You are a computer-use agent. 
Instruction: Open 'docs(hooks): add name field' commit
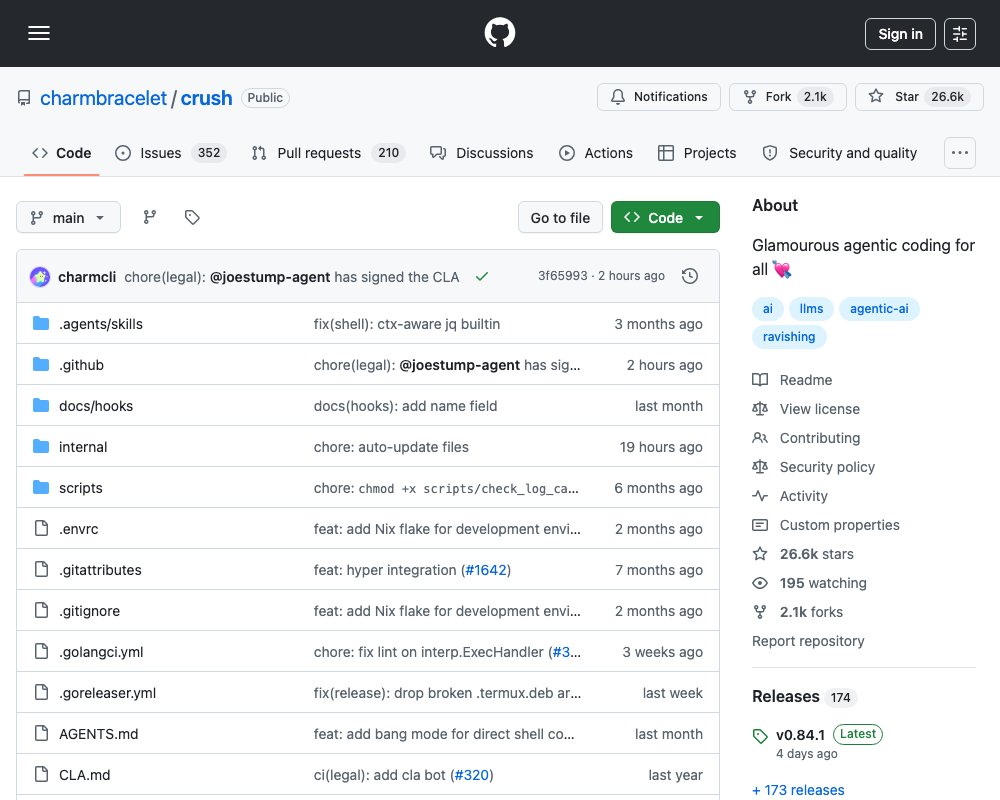pyautogui.click(x=405, y=406)
